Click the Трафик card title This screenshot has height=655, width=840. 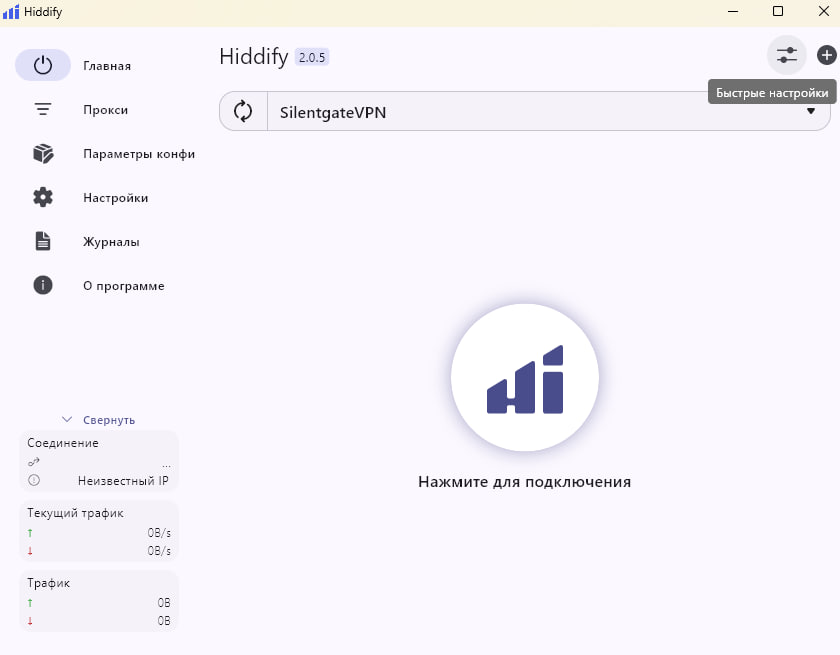click(x=48, y=583)
